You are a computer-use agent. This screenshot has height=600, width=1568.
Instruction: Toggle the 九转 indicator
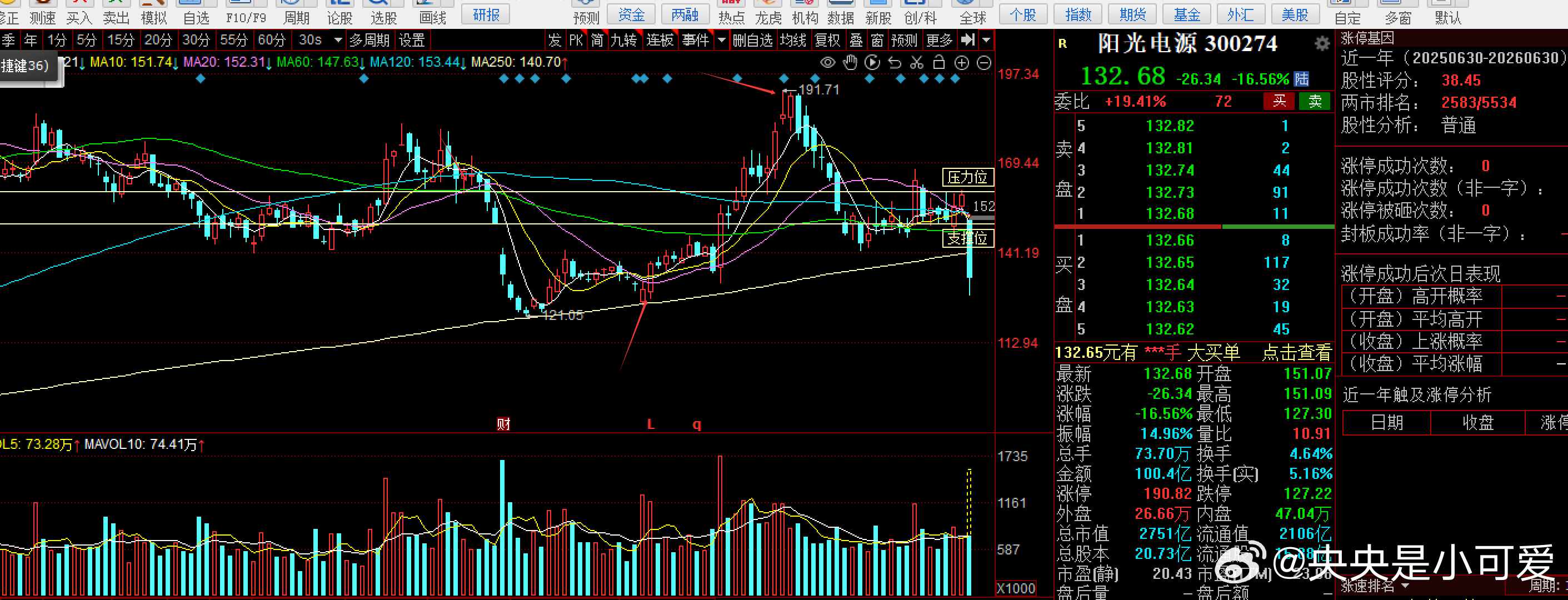624,40
